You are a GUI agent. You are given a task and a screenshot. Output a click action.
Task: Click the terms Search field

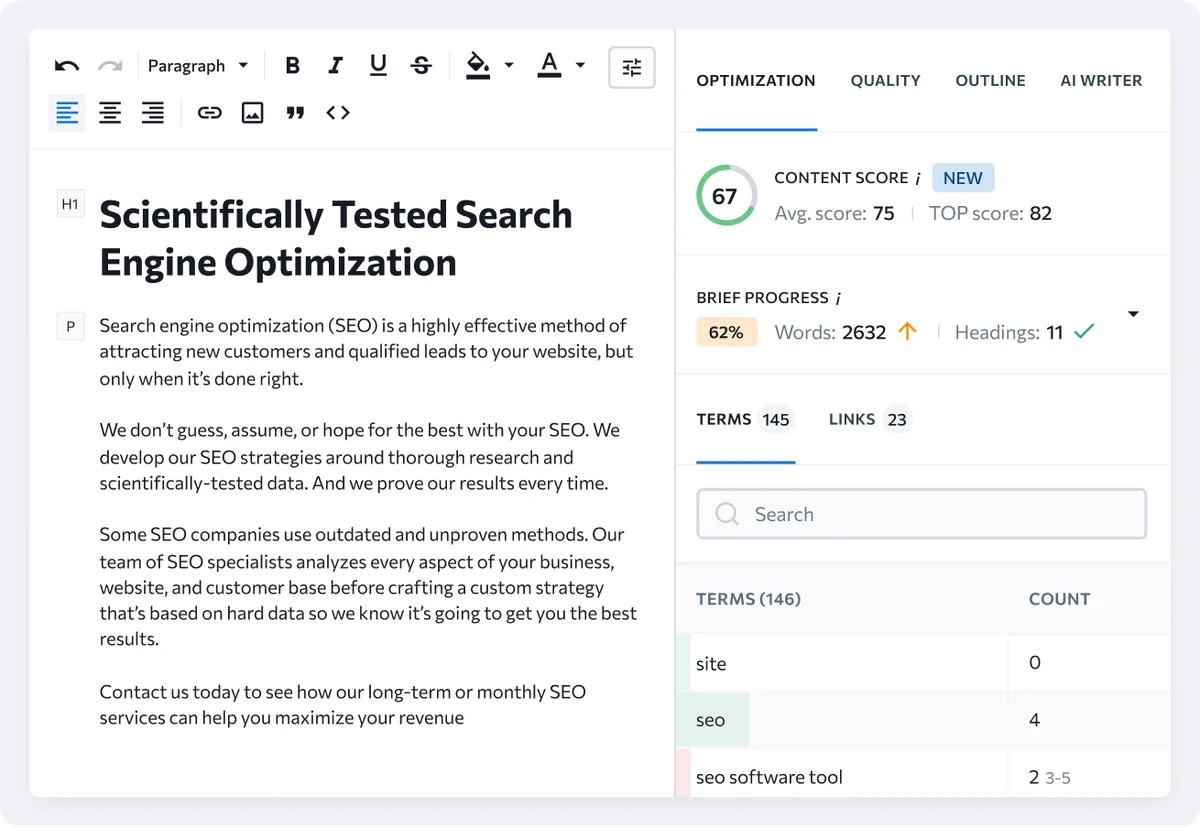coord(921,513)
